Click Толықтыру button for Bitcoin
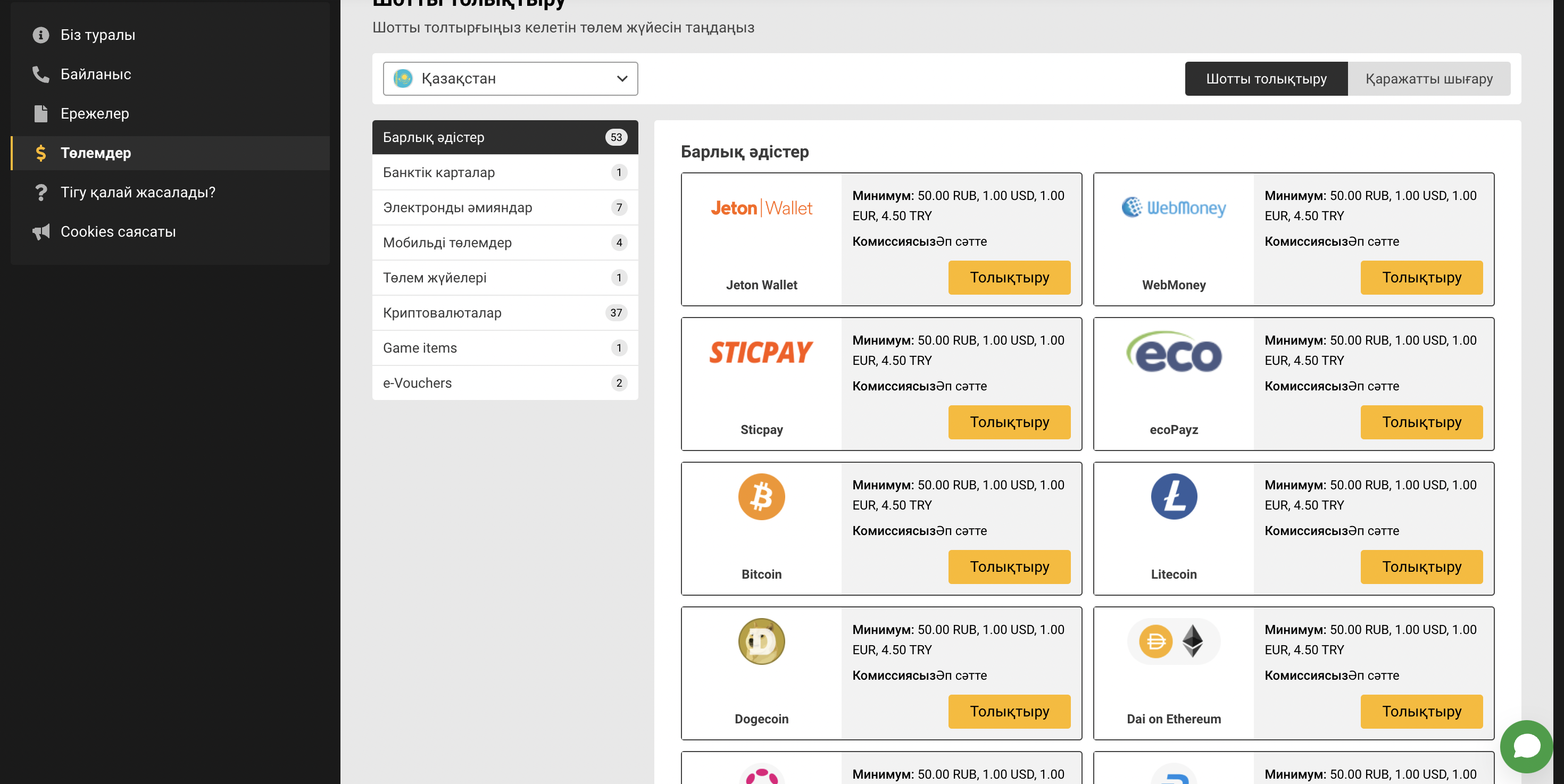 [1009, 567]
